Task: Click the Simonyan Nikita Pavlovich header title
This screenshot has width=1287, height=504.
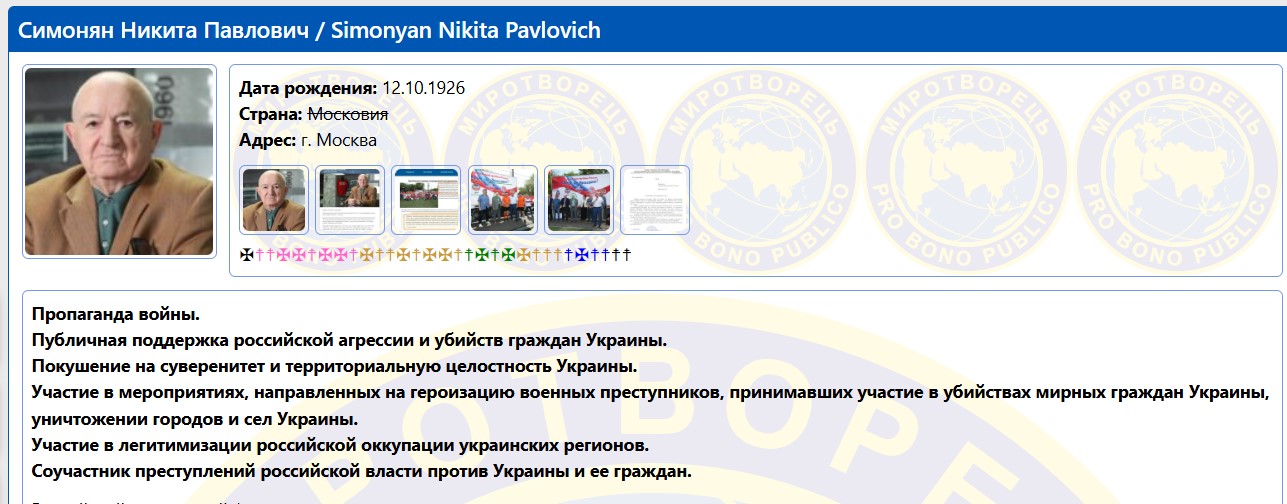Action: click(x=310, y=30)
